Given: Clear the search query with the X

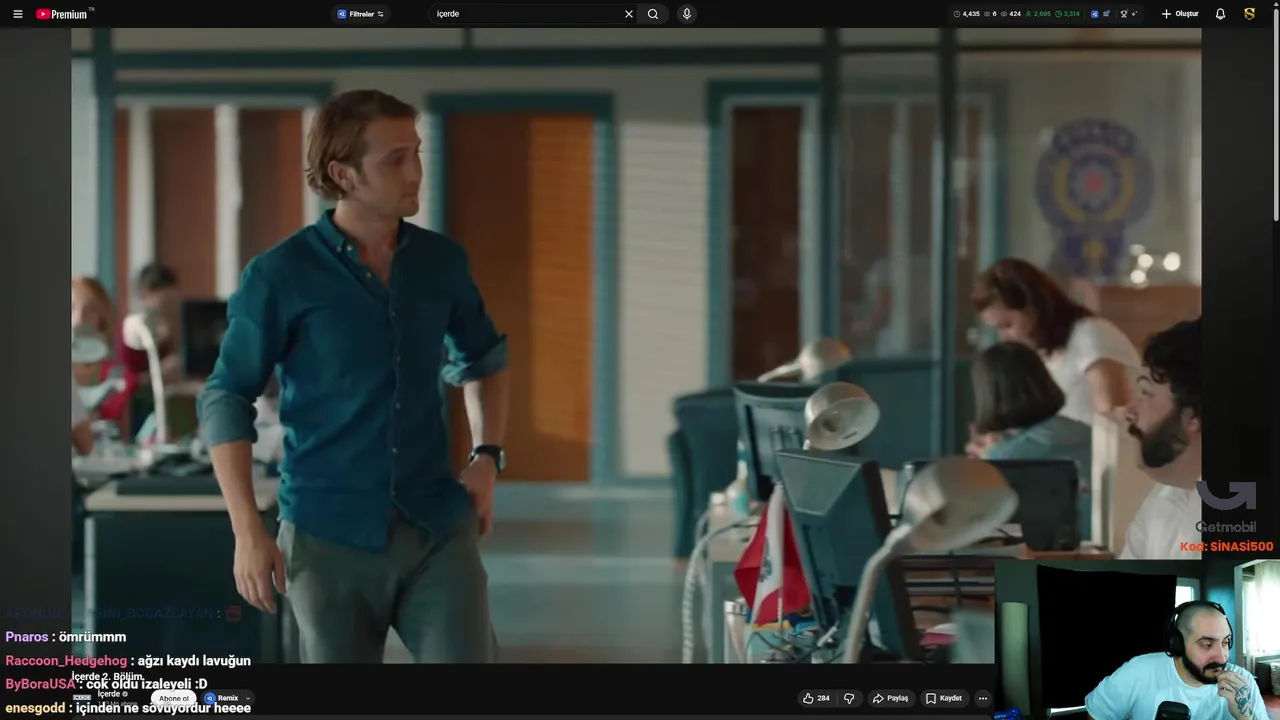Looking at the screenshot, I should (629, 14).
